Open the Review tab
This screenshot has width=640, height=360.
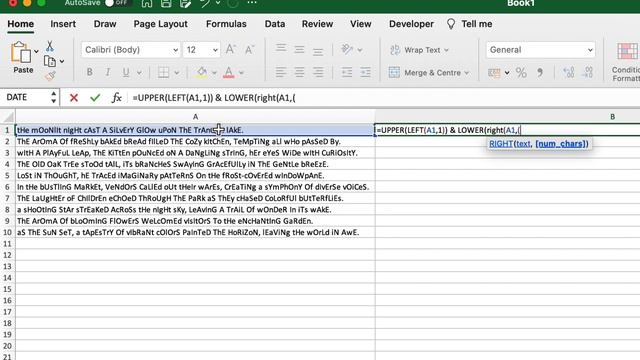tap(317, 24)
